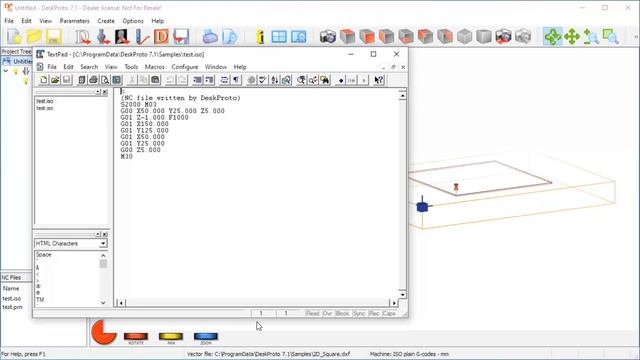
Task: Select test.iso in NC Files panel
Action: (11, 298)
